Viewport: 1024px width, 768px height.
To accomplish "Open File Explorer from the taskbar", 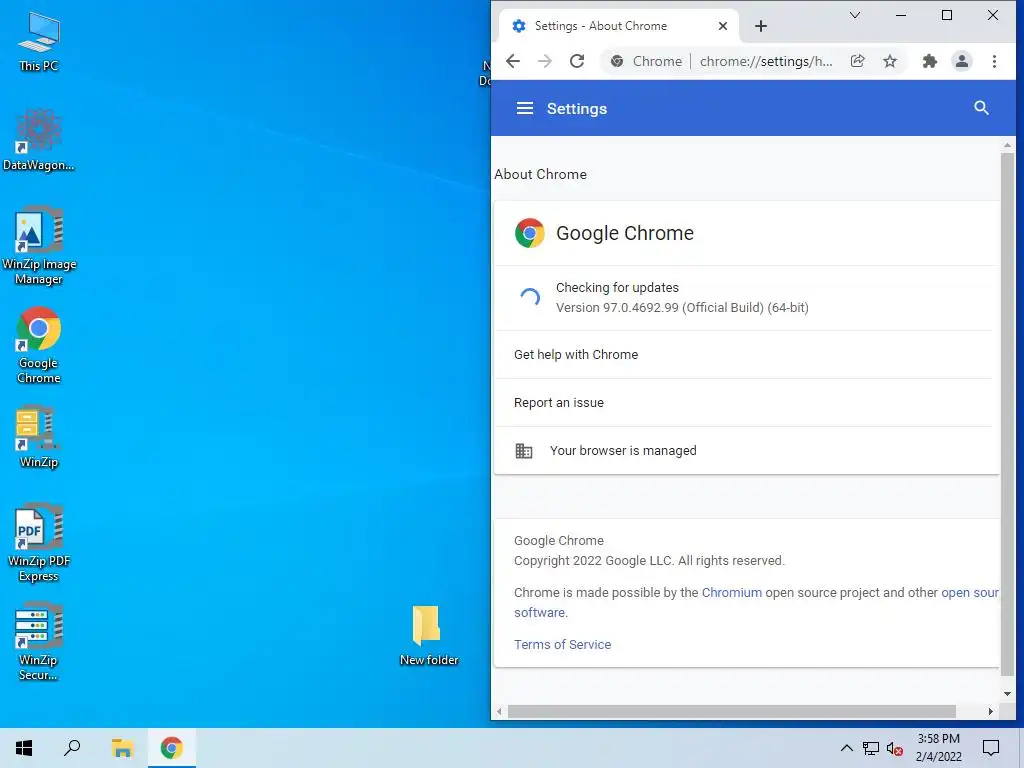I will click(x=122, y=748).
